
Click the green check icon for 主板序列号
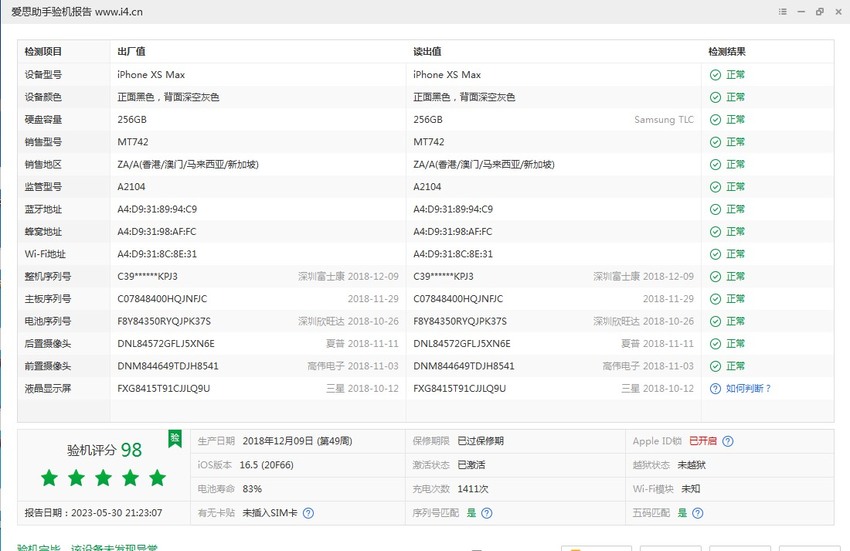coord(716,299)
